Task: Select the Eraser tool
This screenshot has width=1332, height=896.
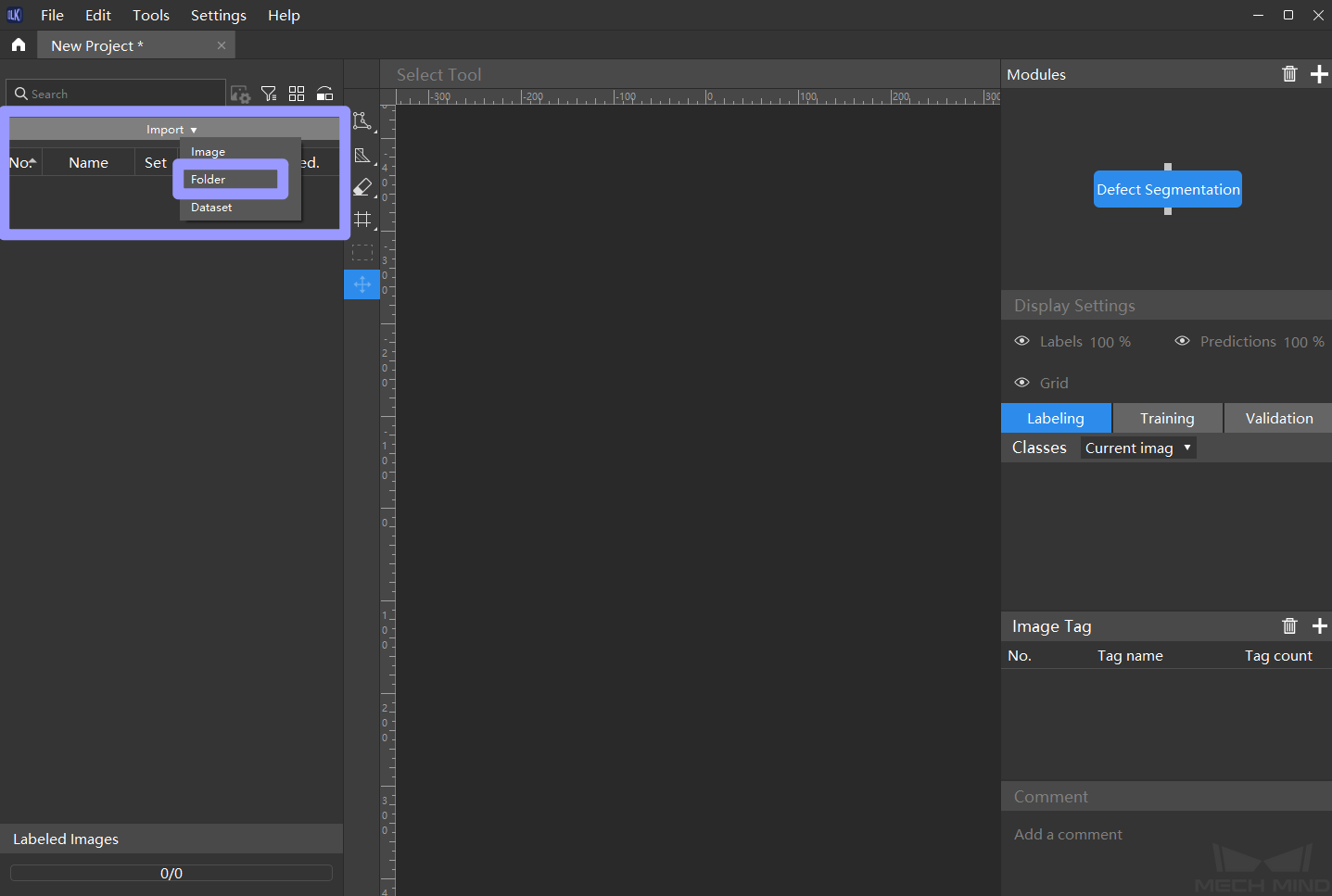Action: 362,187
